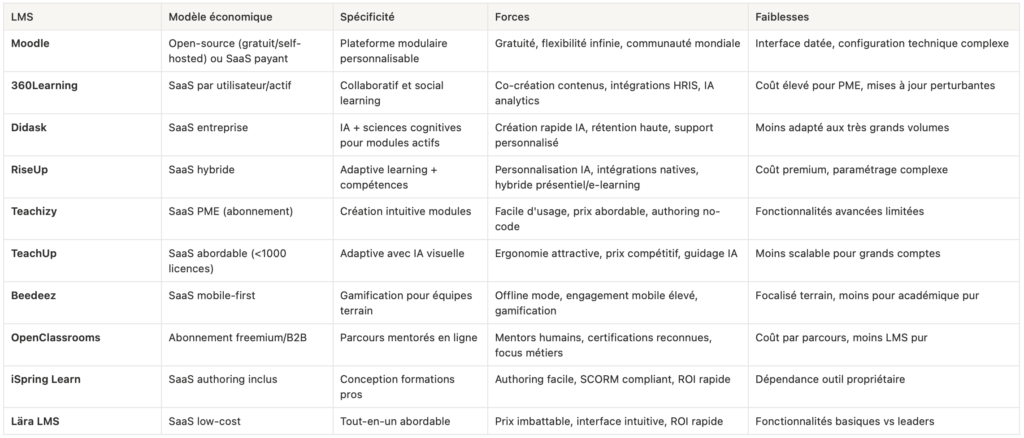Click the LMS column header
This screenshot has width=1024, height=438.
coord(20,17)
